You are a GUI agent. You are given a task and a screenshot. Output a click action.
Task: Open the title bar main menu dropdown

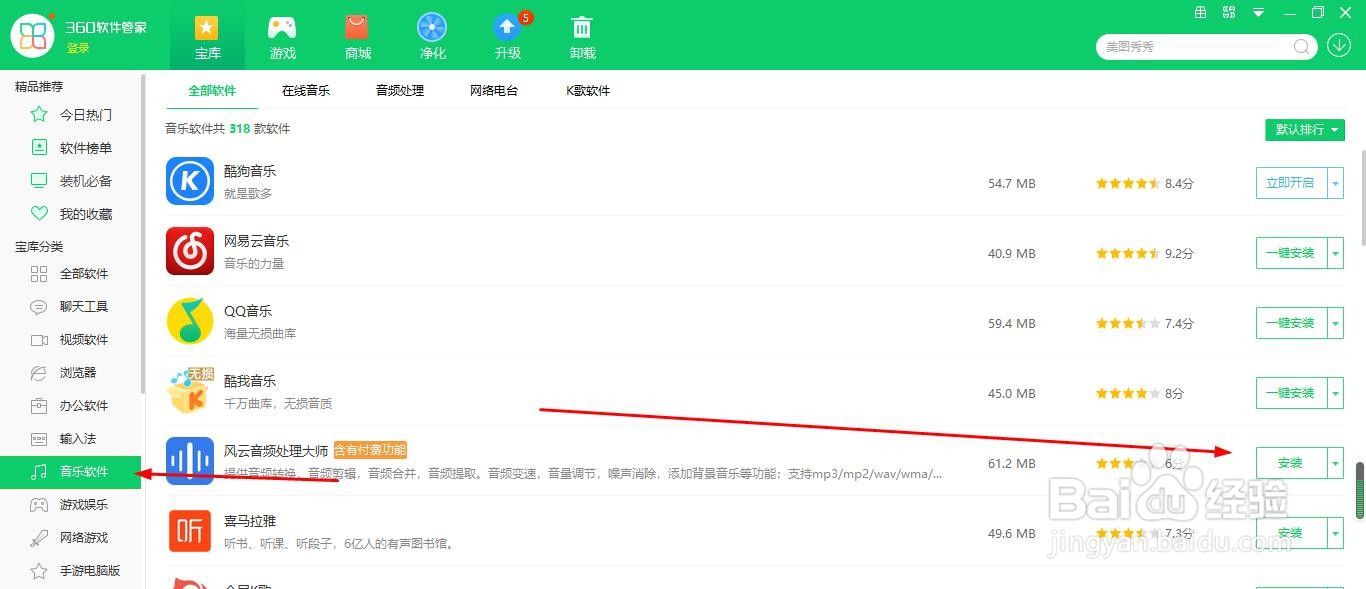pos(1259,13)
